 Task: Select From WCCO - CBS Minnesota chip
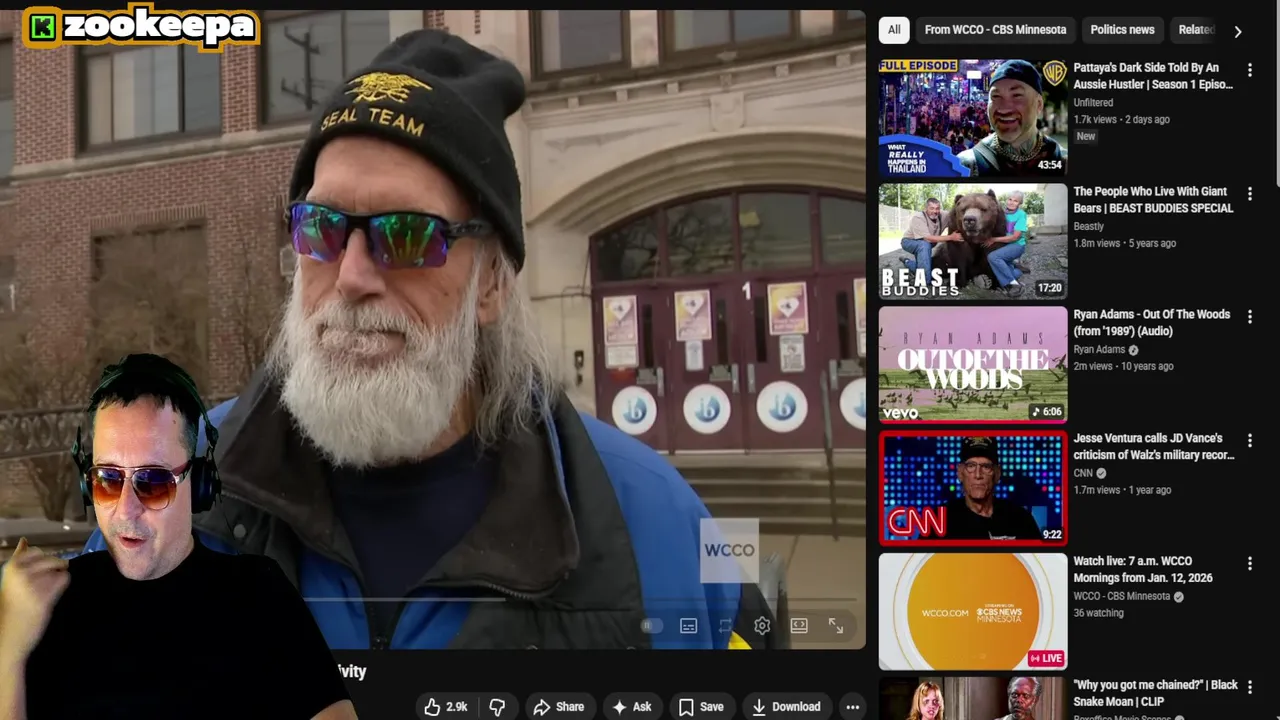coord(995,30)
